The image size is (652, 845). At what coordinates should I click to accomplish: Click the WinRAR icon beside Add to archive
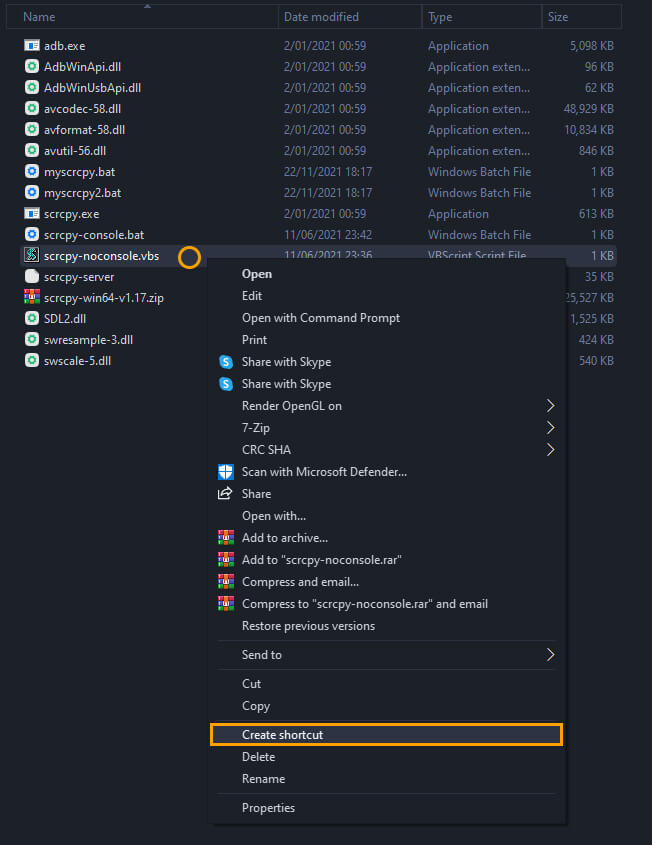(x=226, y=538)
